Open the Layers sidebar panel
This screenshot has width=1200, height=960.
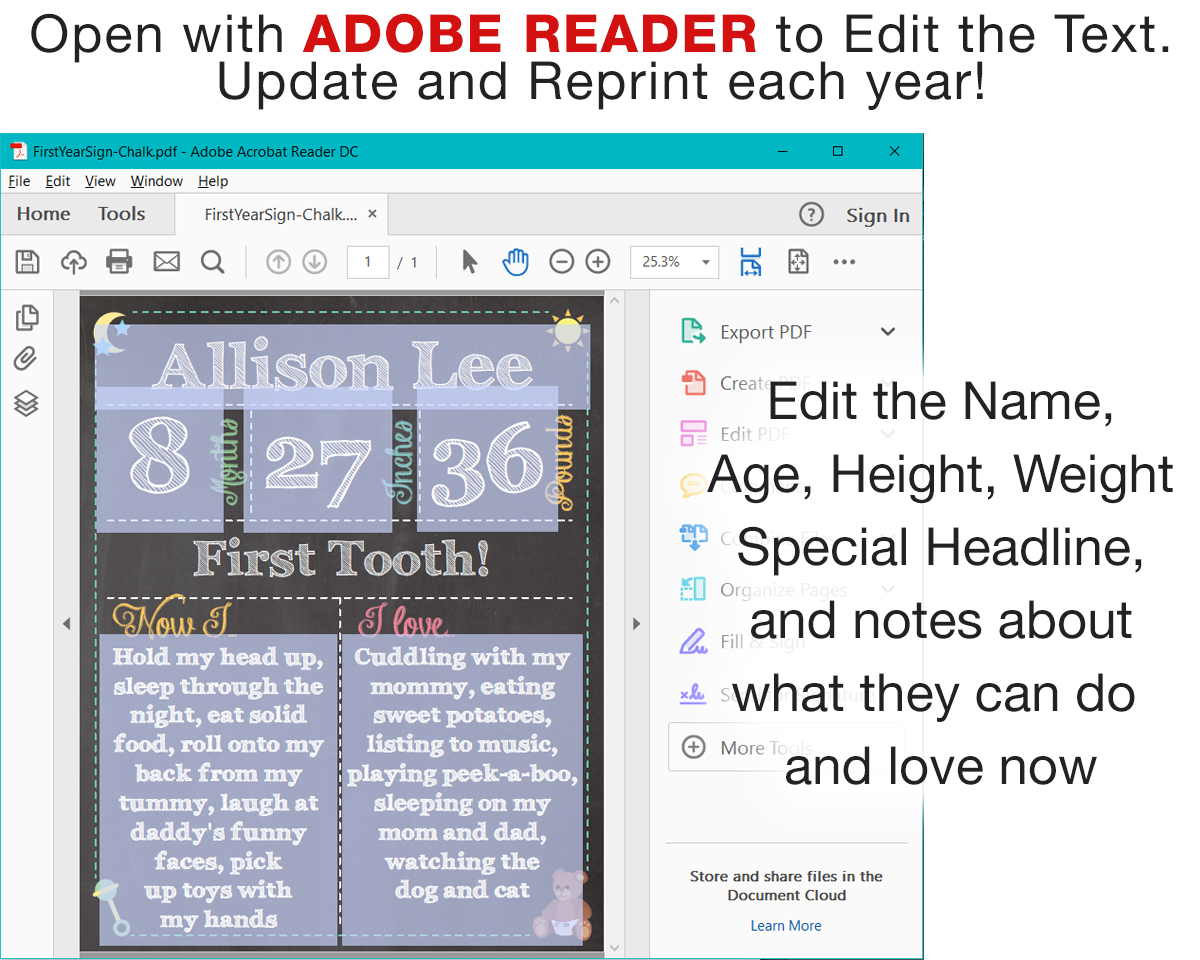(27, 403)
